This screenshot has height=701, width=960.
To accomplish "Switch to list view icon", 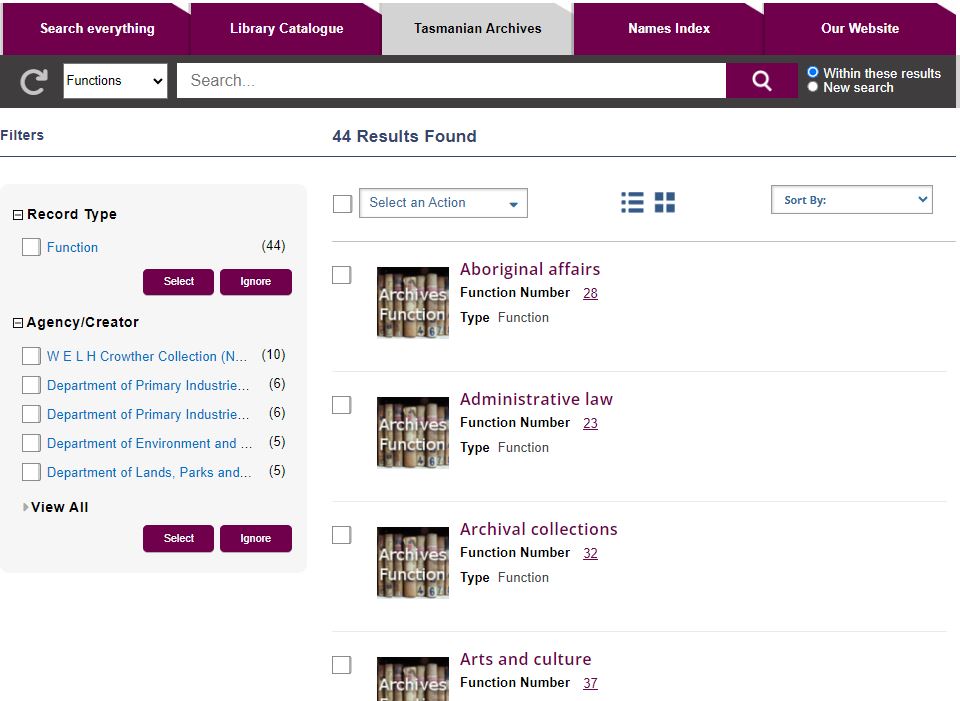I will (x=632, y=203).
